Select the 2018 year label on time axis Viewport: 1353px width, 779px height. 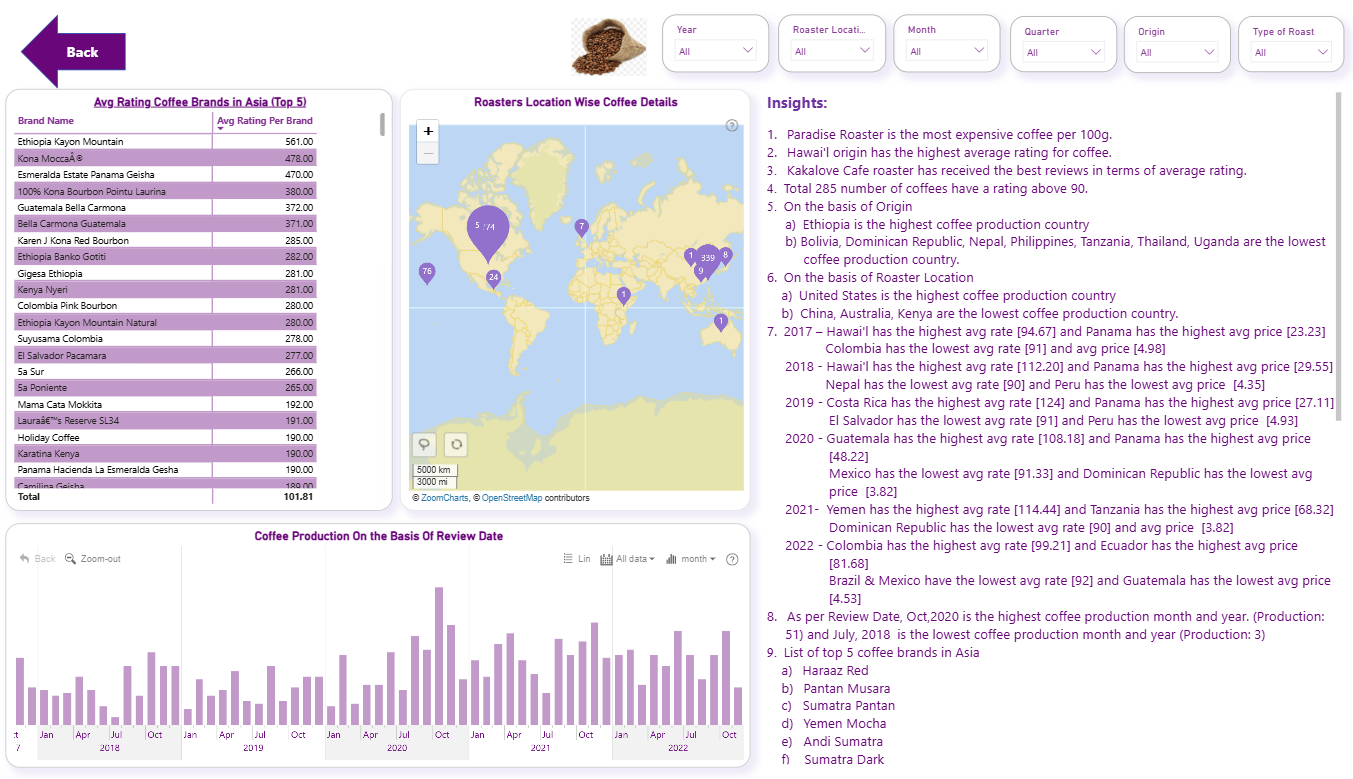pos(110,748)
